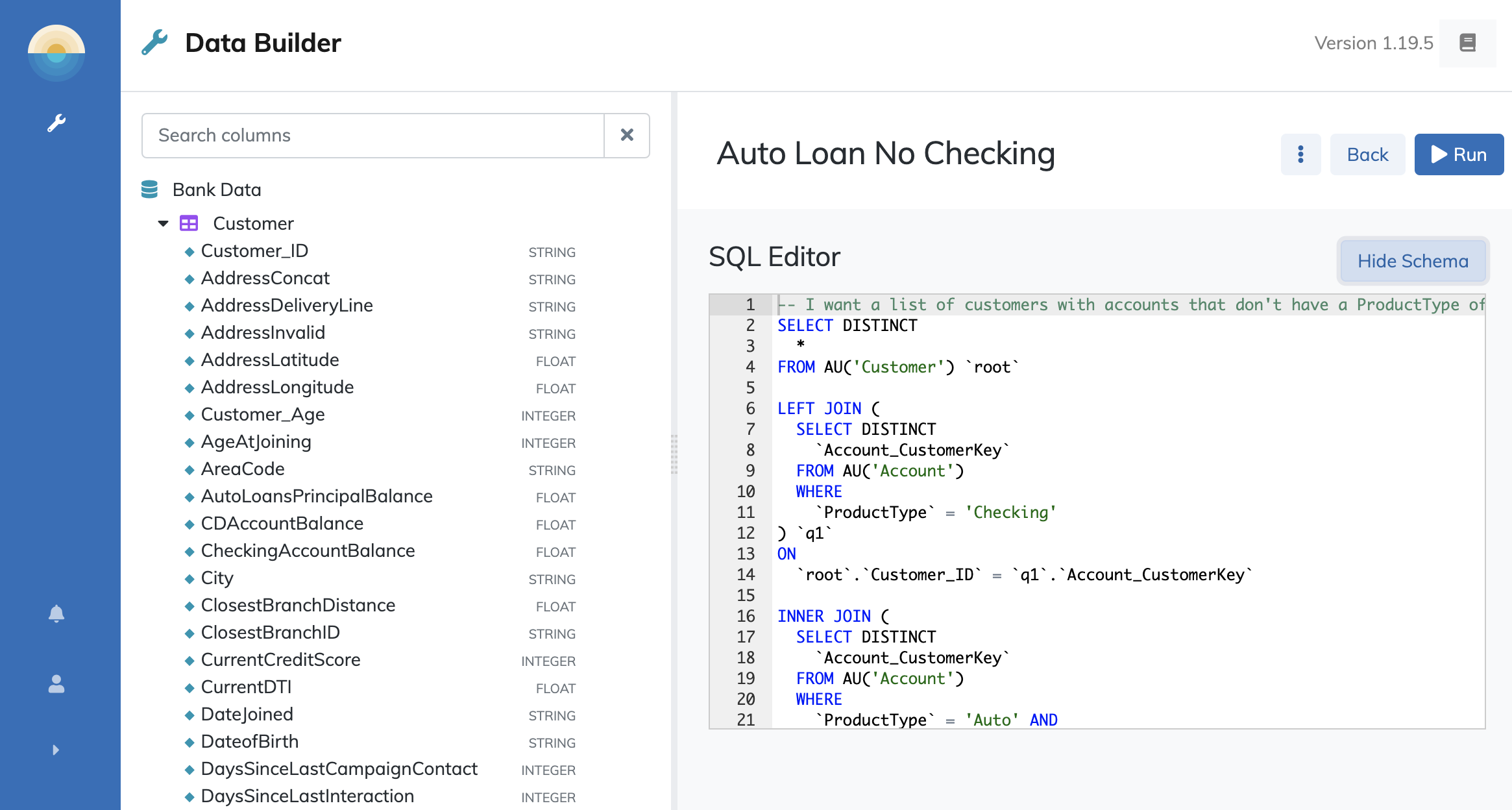
Task: Place cursor on SQL comment line 1
Action: tap(1131, 304)
